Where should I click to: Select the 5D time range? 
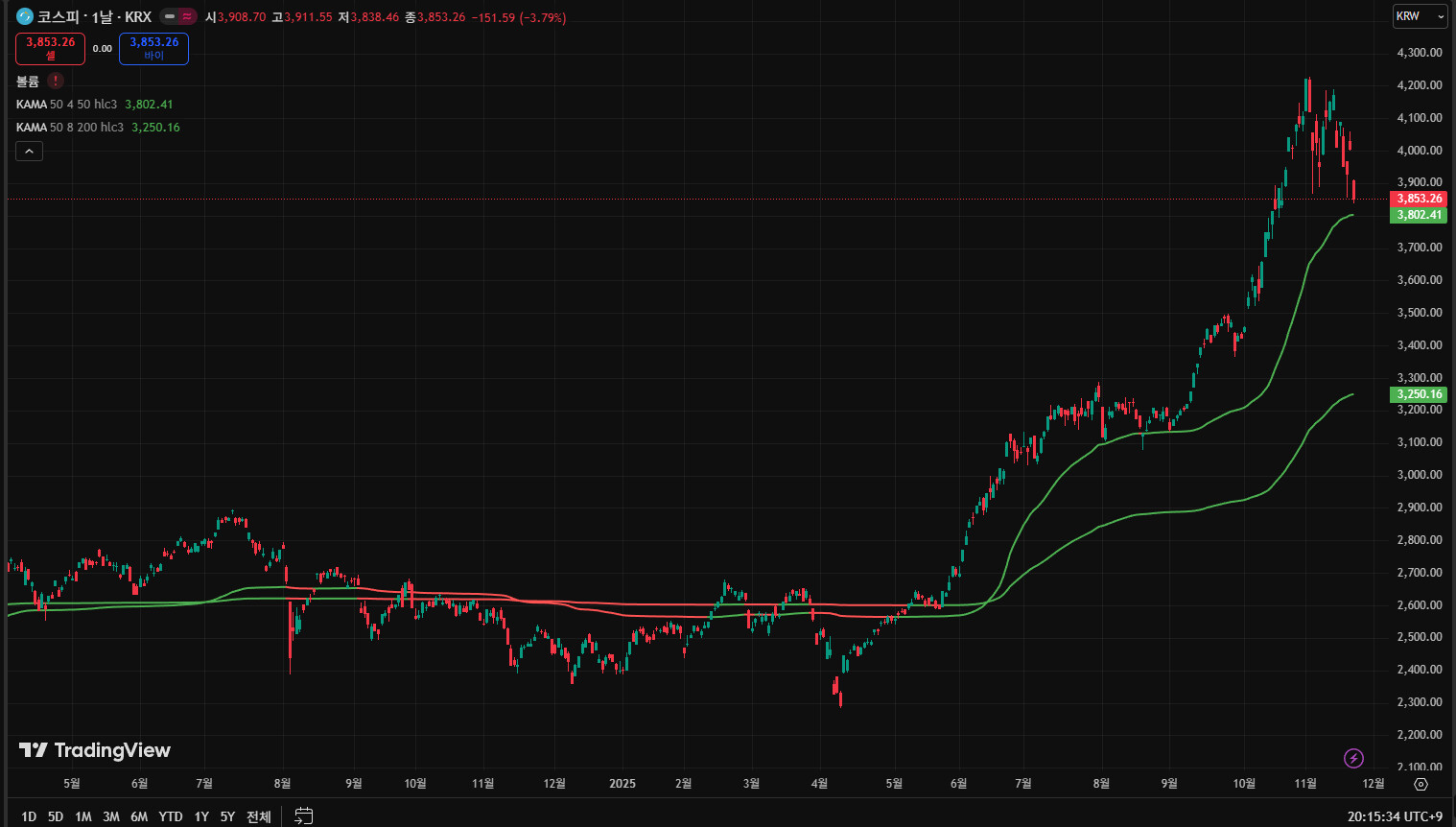pos(56,816)
